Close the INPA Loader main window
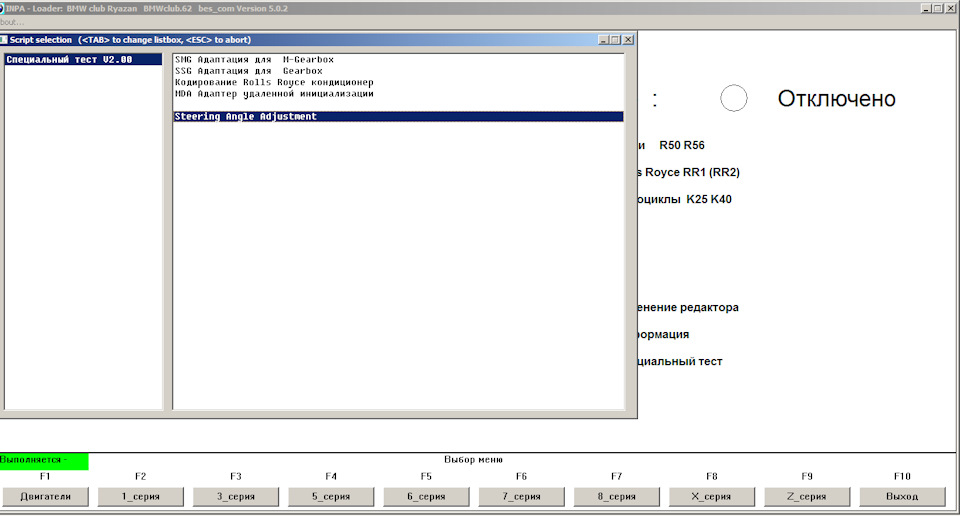 [950, 9]
